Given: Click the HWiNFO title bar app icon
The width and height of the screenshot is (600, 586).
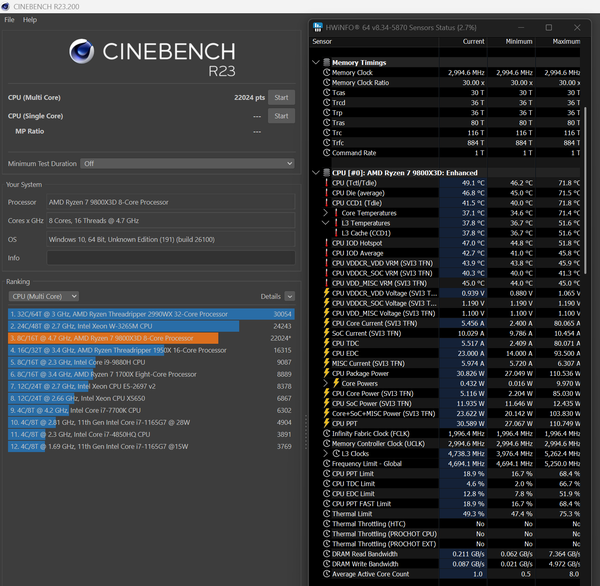Looking at the screenshot, I should tap(318, 28).
